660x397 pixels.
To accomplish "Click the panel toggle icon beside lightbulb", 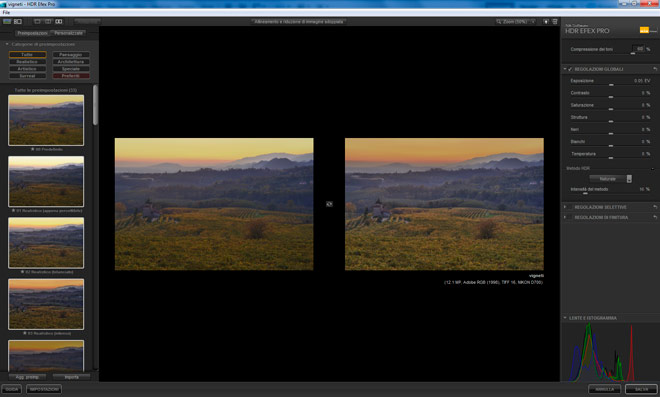I will pyautogui.click(x=555, y=21).
